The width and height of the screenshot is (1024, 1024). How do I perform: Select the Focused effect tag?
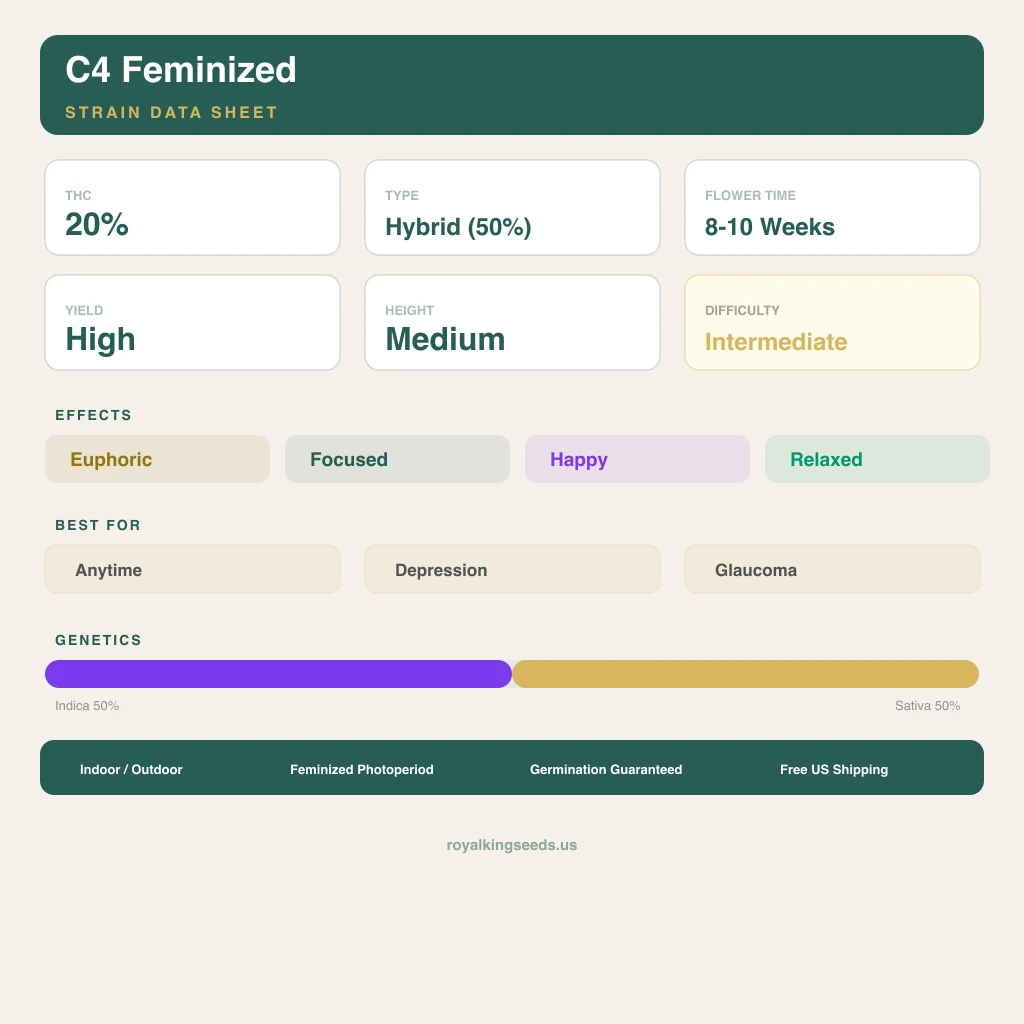(397, 459)
